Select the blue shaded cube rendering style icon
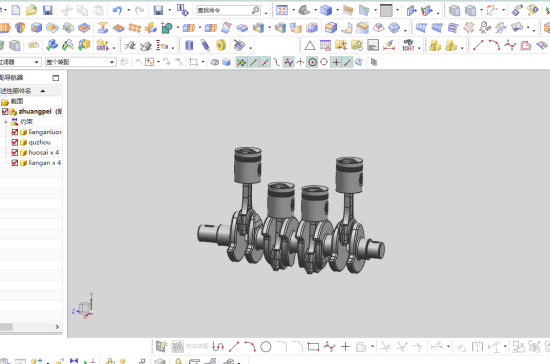Image resolution: width=550 pixels, height=364 pixels. pyautogui.click(x=326, y=10)
